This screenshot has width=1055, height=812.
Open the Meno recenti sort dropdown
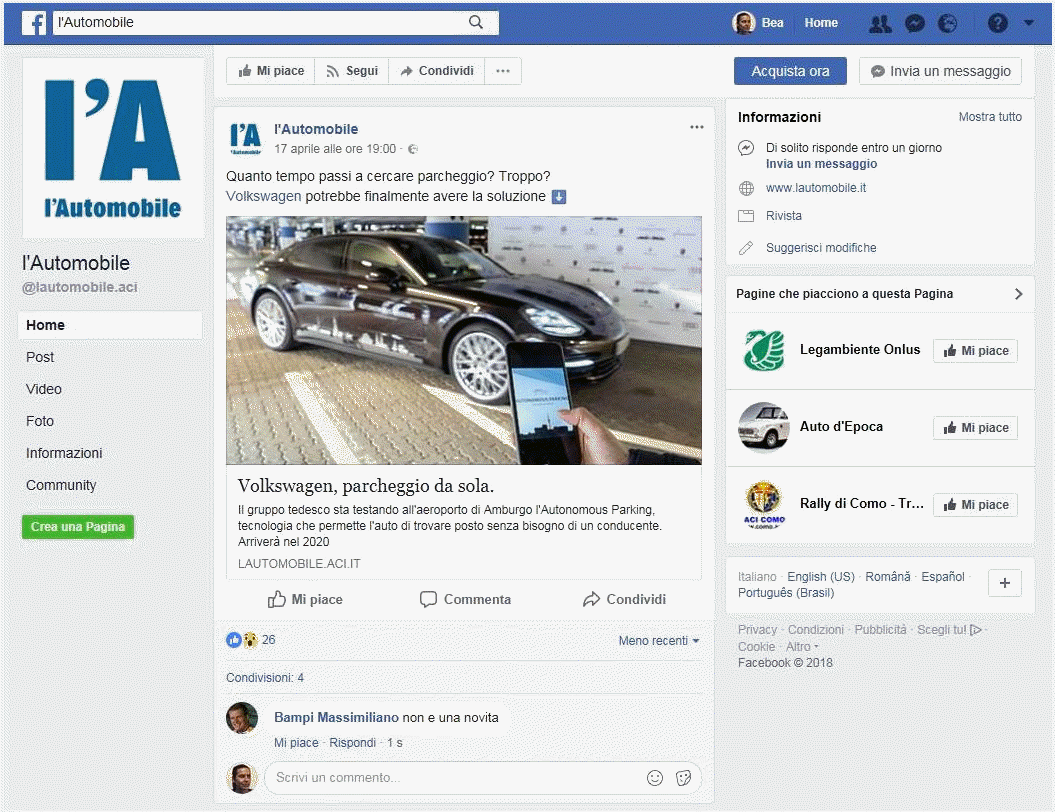tap(659, 640)
